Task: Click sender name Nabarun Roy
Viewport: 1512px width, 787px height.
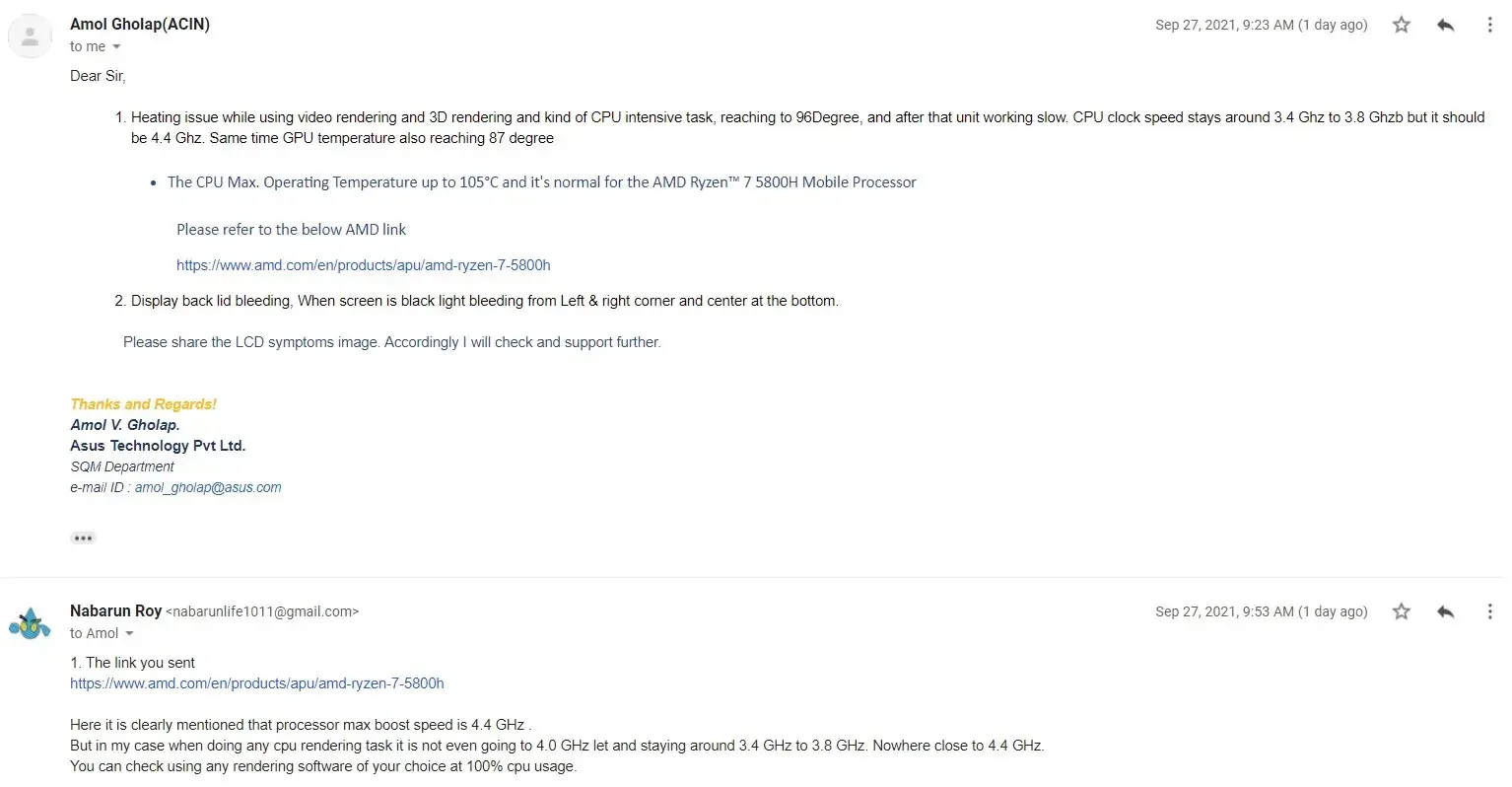Action: pos(115,611)
